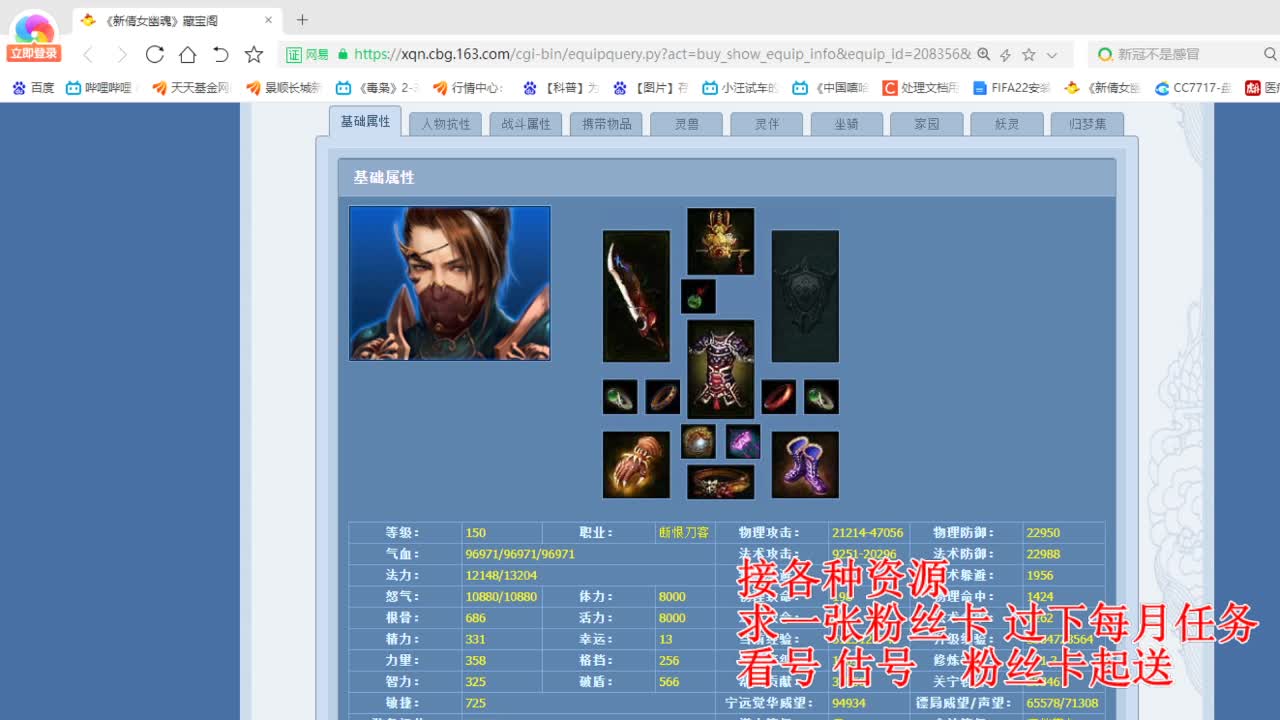1280x720 pixels.
Task: Open the 坐骑 tab
Action: pyautogui.click(x=847, y=124)
